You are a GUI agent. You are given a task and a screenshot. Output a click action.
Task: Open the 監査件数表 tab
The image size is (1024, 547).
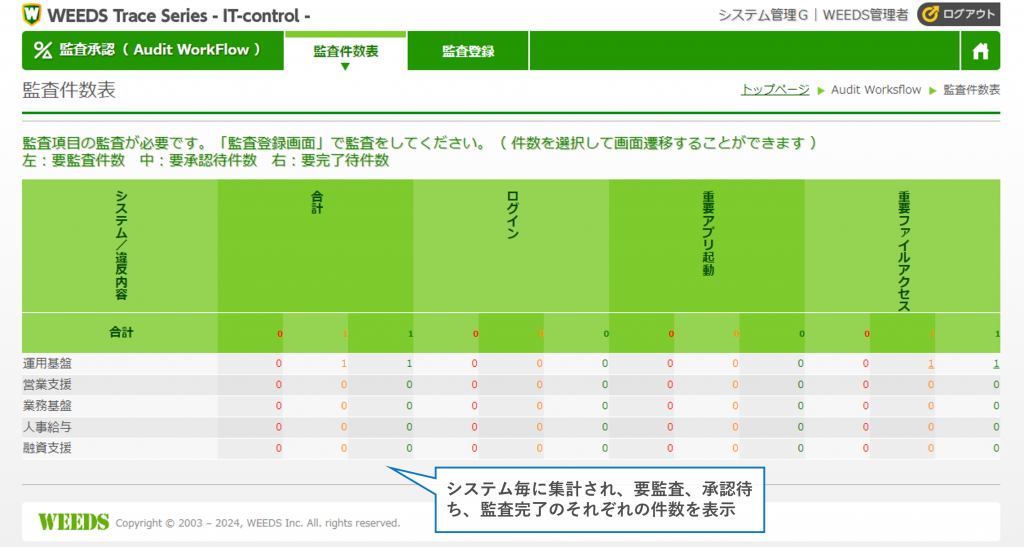(346, 51)
